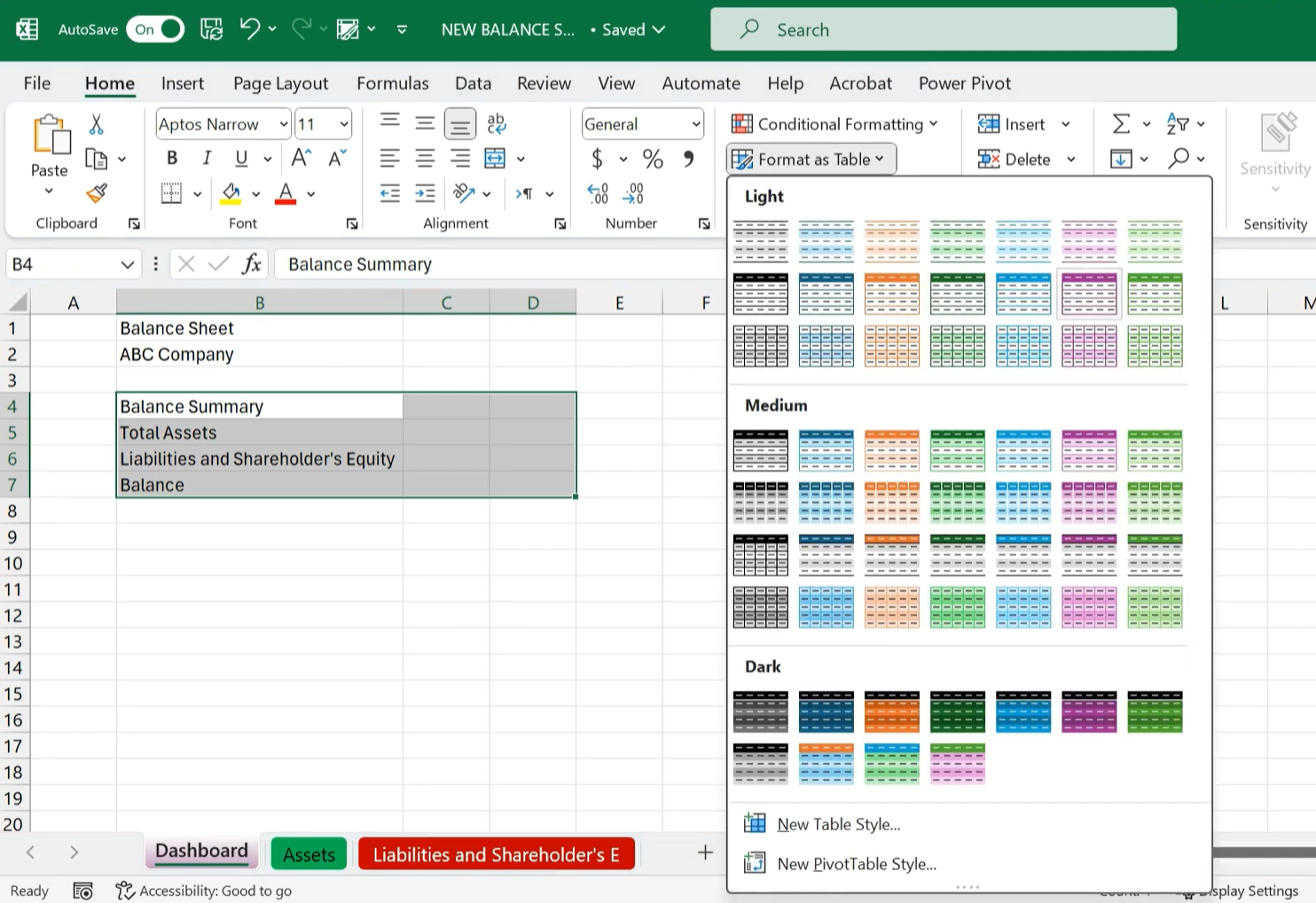Click the Find and Select magnifier

pyautogui.click(x=1179, y=159)
